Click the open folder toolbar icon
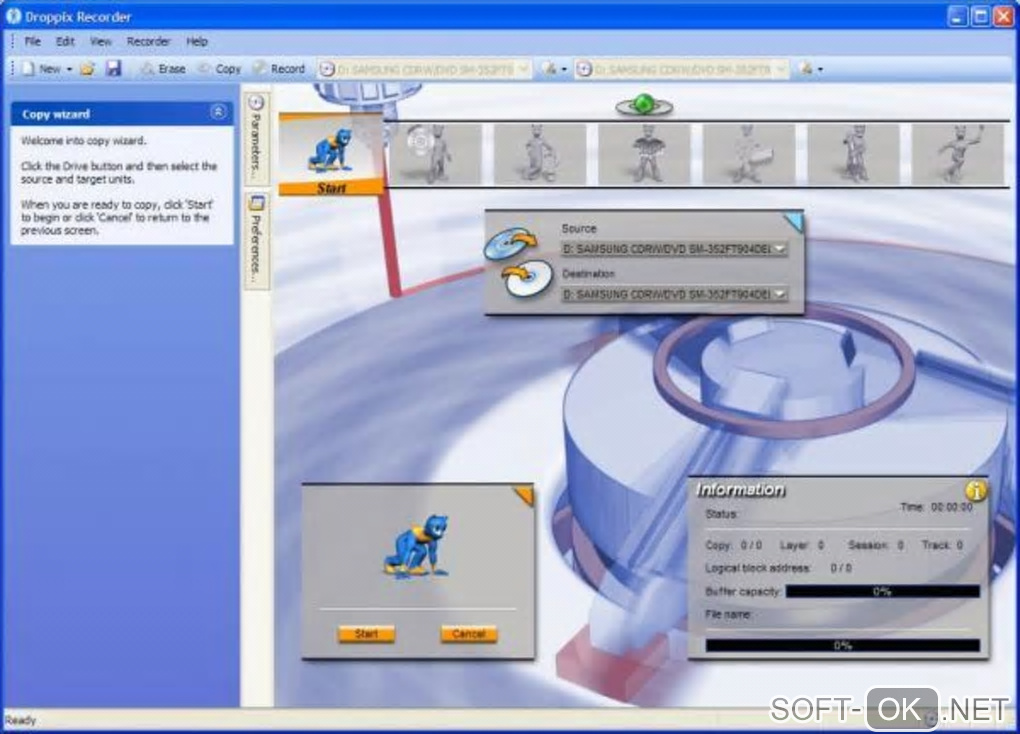This screenshot has height=734, width=1020. [88, 69]
